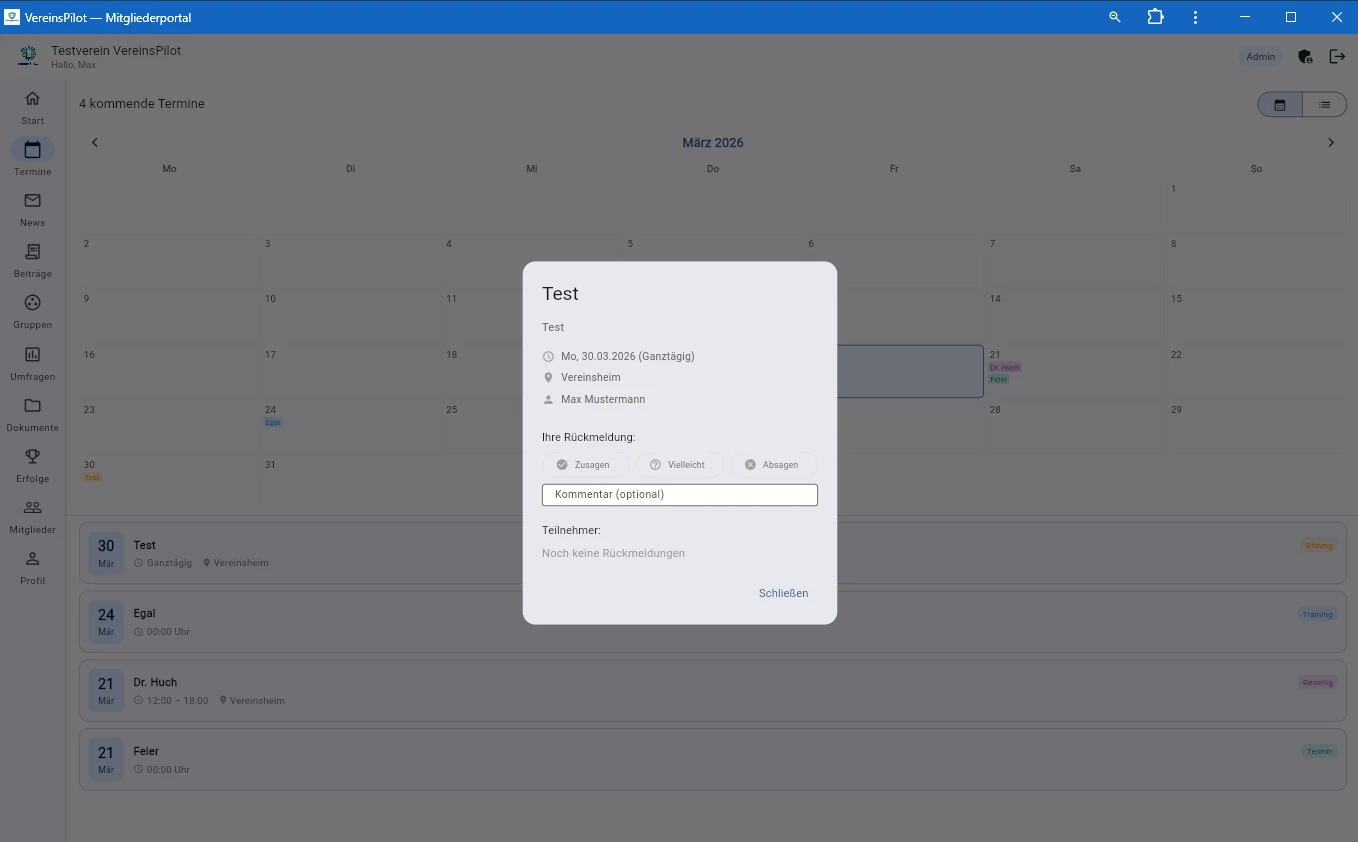Switch to calendar view
The height and width of the screenshot is (842, 1358).
pyautogui.click(x=1279, y=105)
